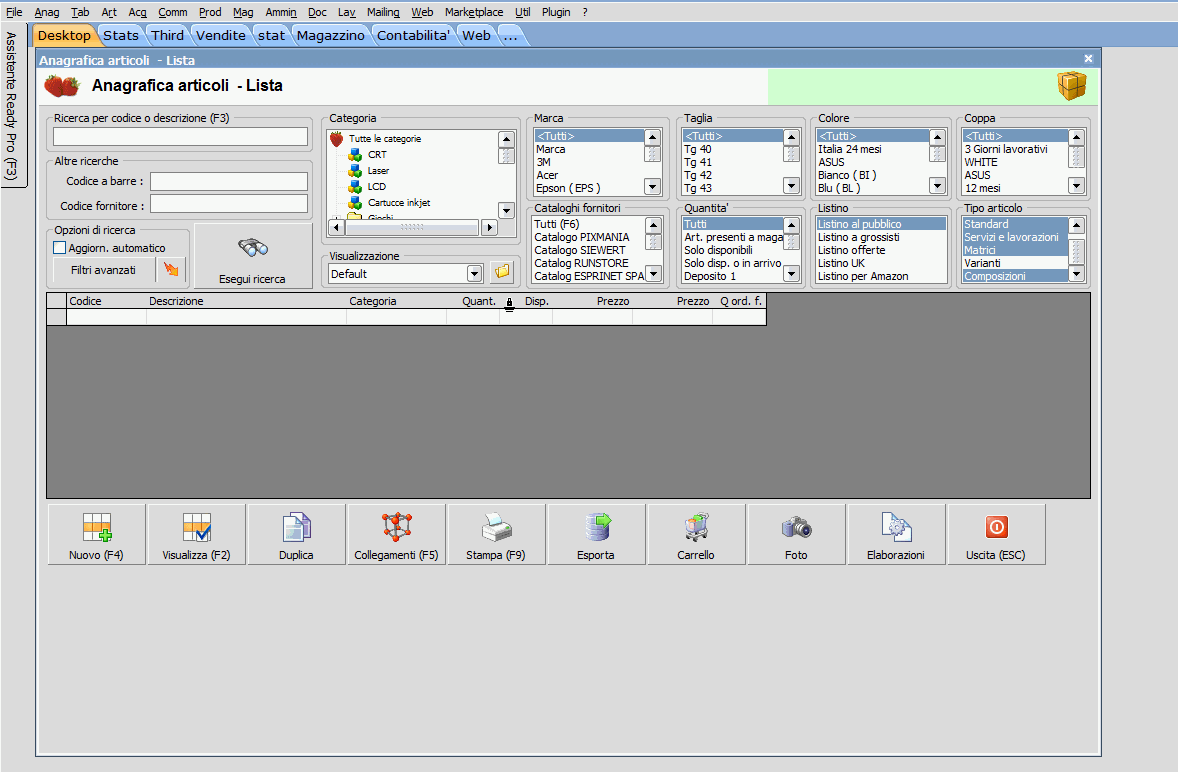Select the Laser category icon
The image size is (1178, 772).
tap(355, 170)
